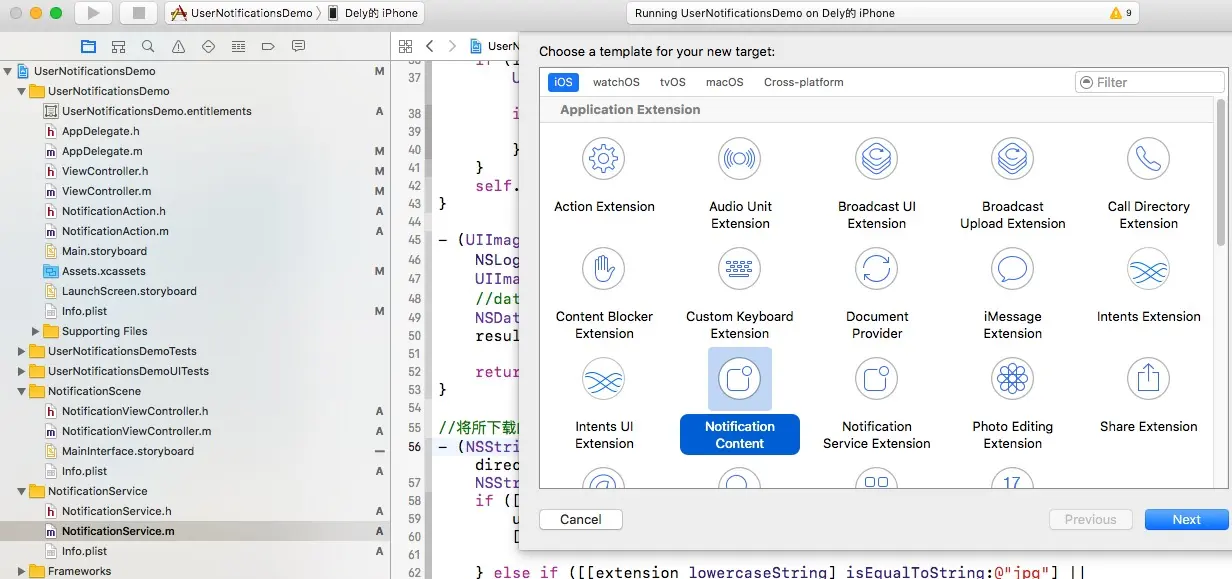Choose the Document Provider template
1232x579 pixels.
click(877, 293)
